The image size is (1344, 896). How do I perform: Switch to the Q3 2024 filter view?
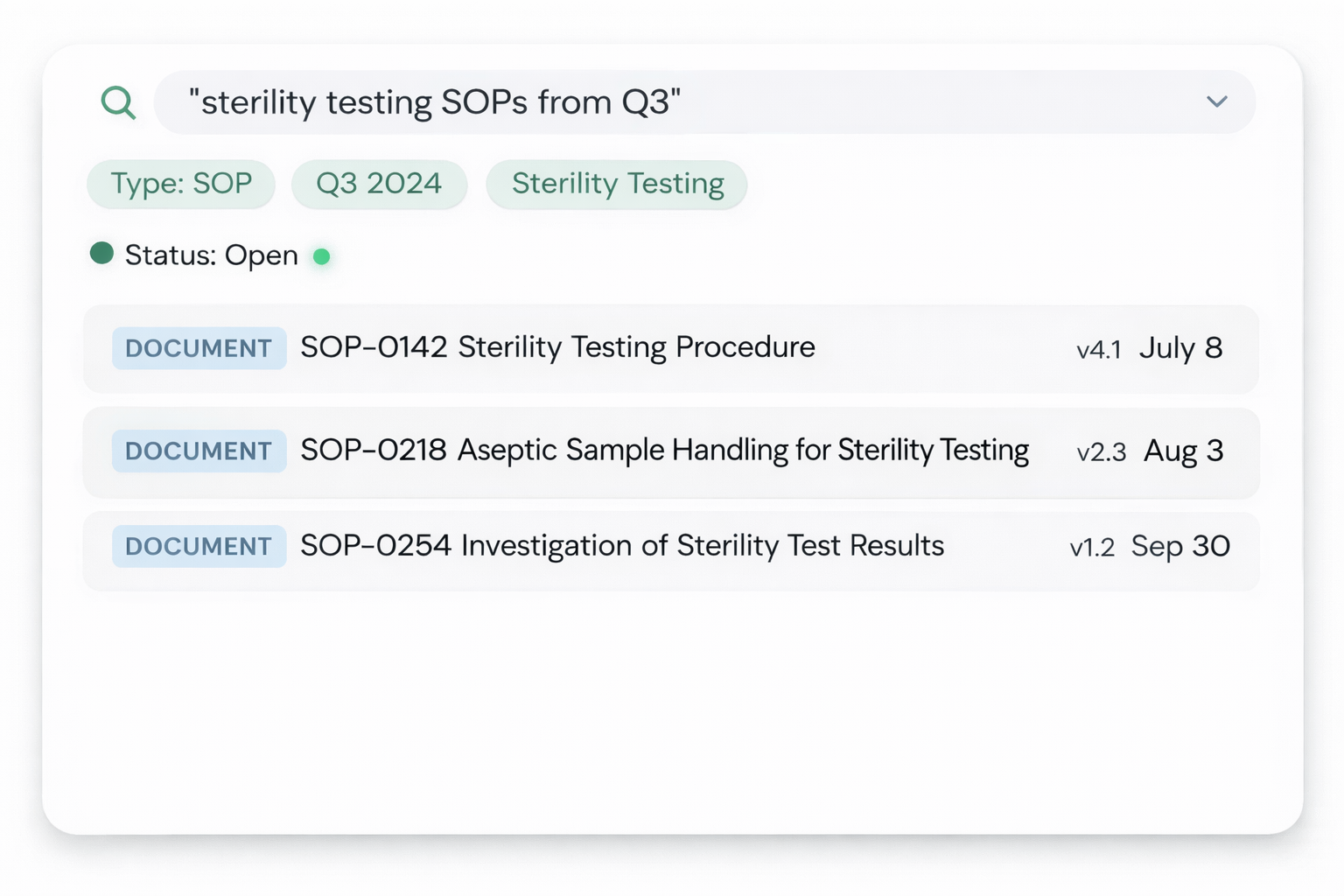(x=379, y=184)
